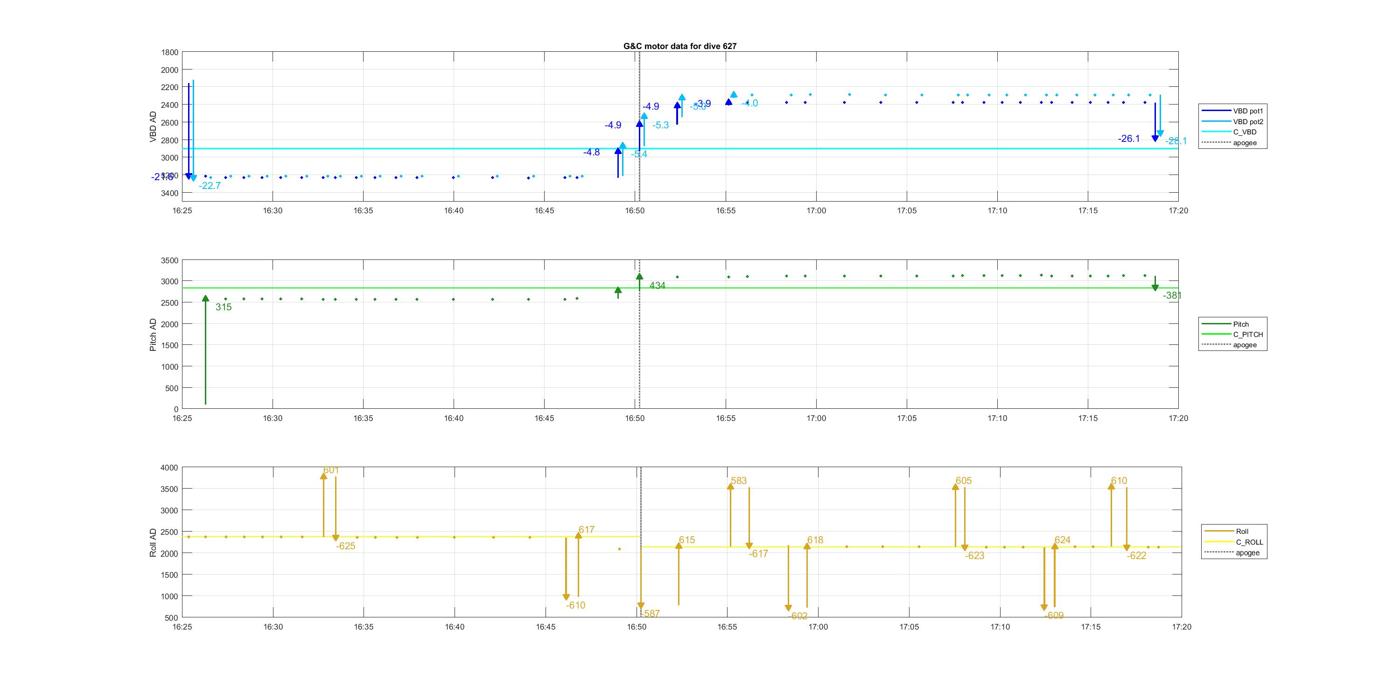Click the 618 roll label
Image resolution: width=1400 pixels, height=693 pixels.
pyautogui.click(x=815, y=540)
